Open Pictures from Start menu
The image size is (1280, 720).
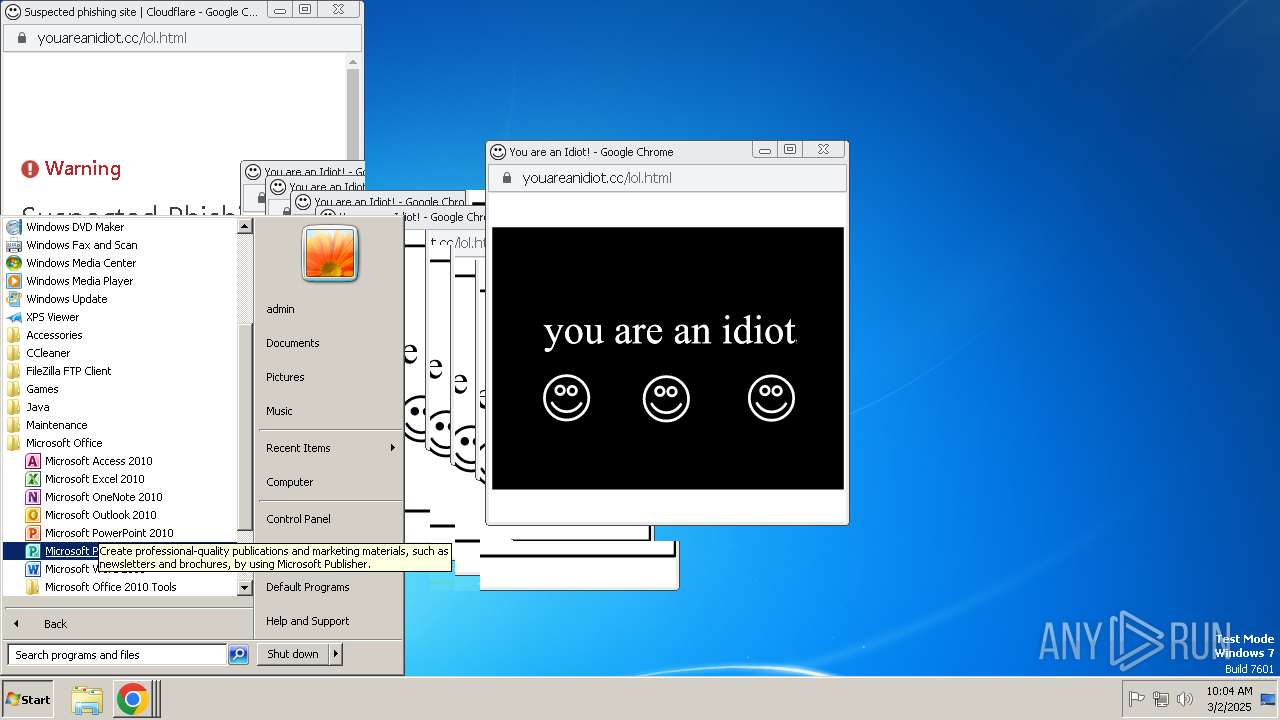click(x=285, y=377)
